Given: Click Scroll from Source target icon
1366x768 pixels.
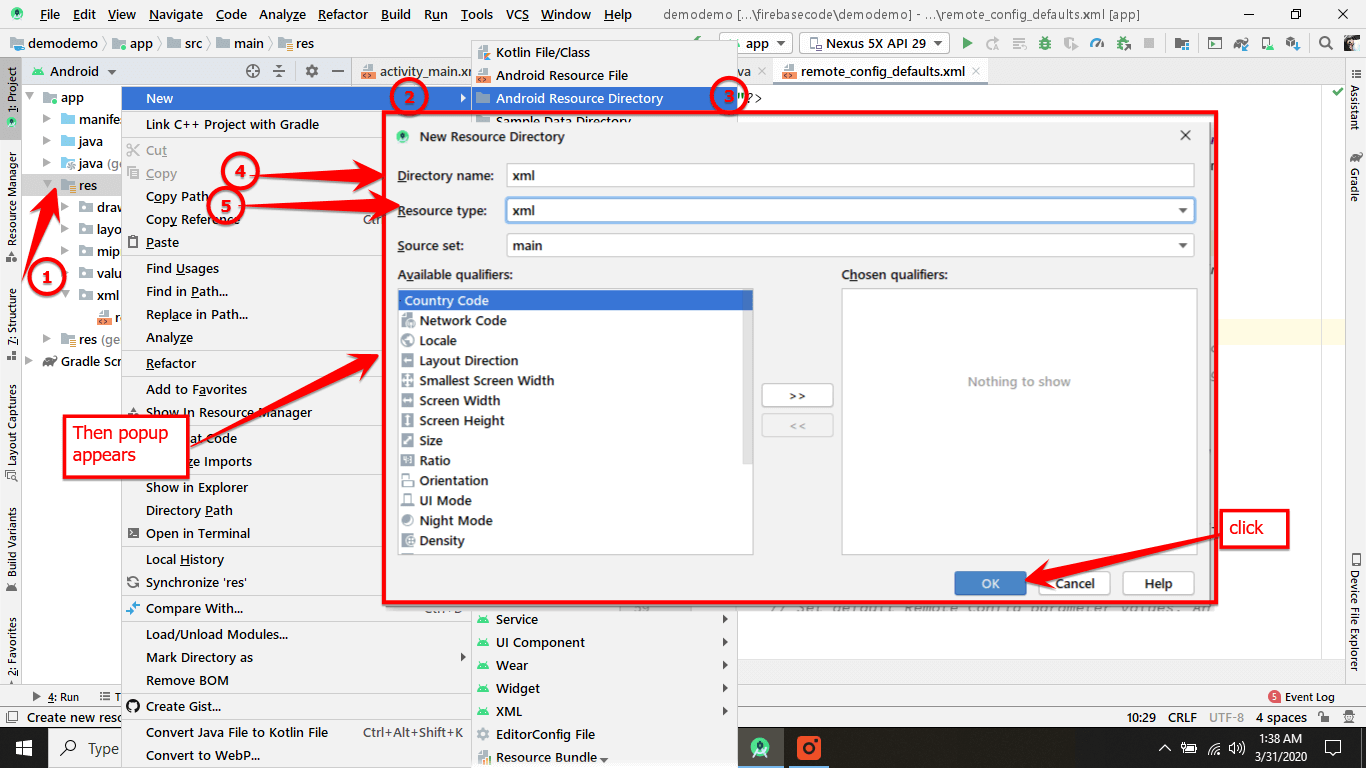Looking at the screenshot, I should pyautogui.click(x=253, y=71).
